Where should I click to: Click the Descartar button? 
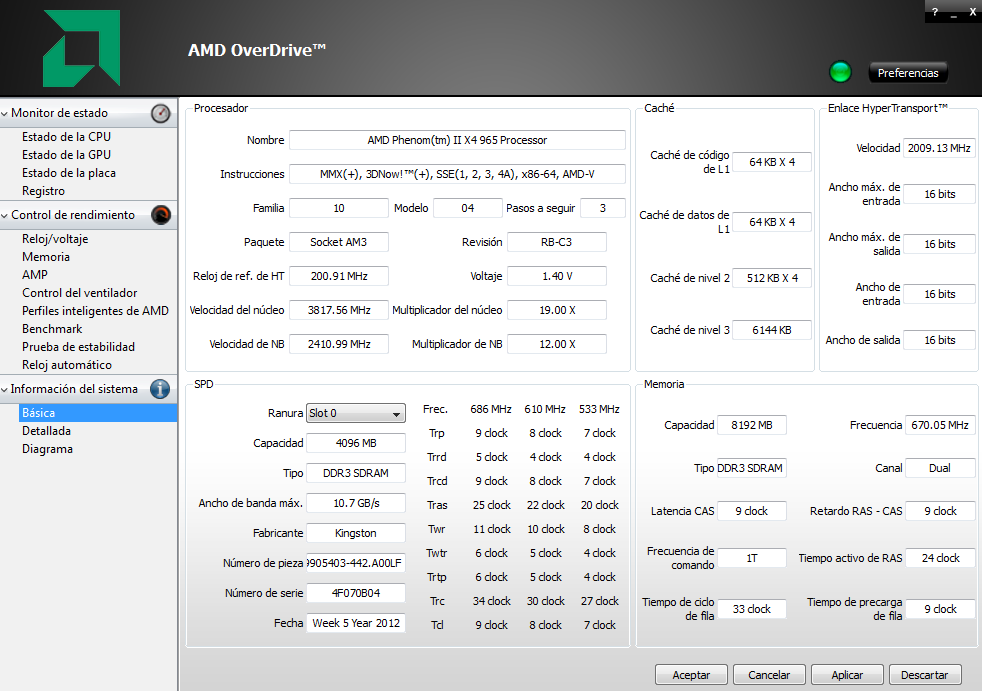click(x=925, y=675)
